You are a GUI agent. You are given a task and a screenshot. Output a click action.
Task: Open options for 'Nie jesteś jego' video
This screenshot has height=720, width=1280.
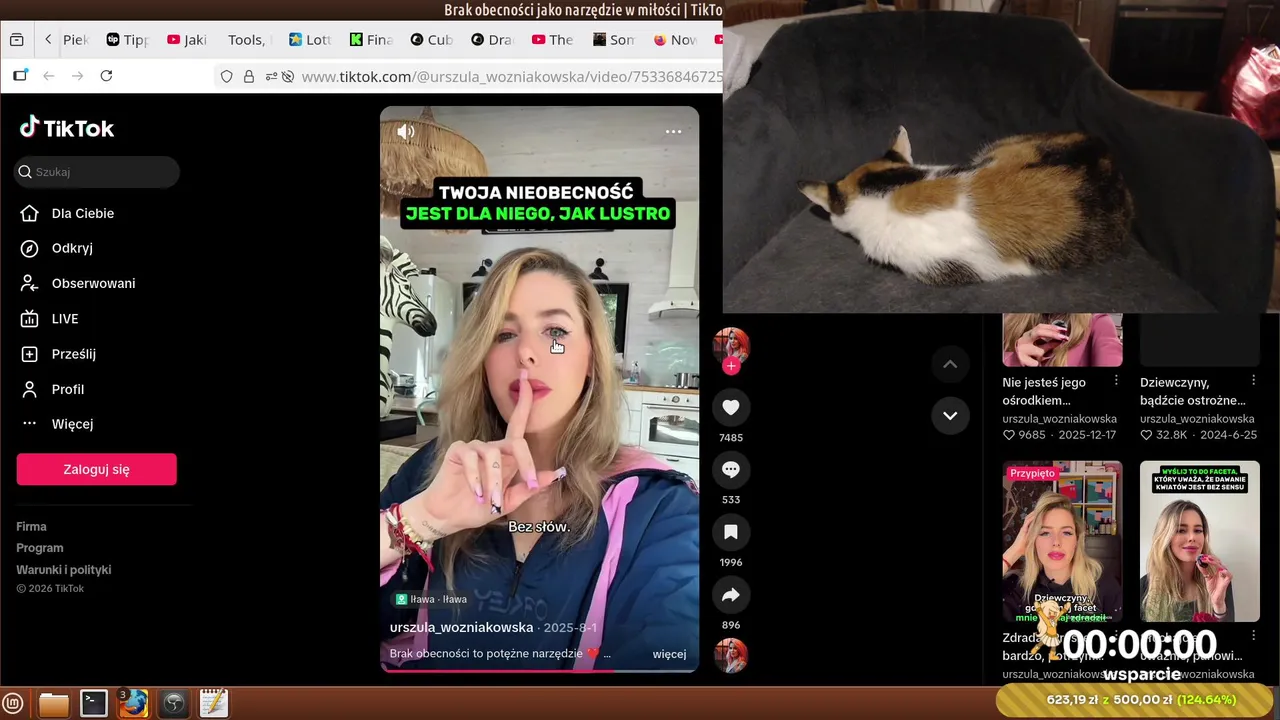tap(1116, 381)
